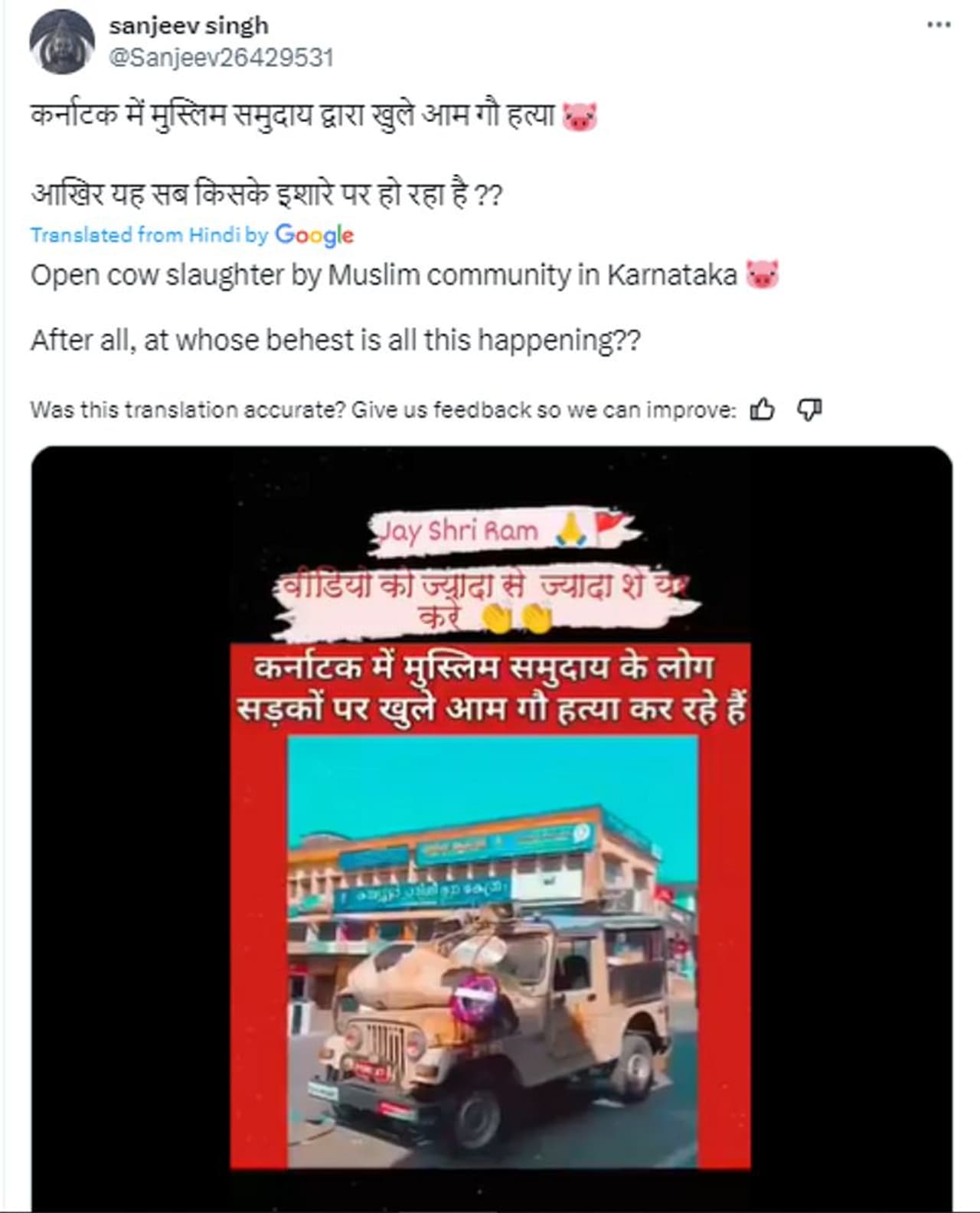Click the pig emoji in translated text
The height and width of the screenshot is (1213, 980).
click(x=763, y=274)
